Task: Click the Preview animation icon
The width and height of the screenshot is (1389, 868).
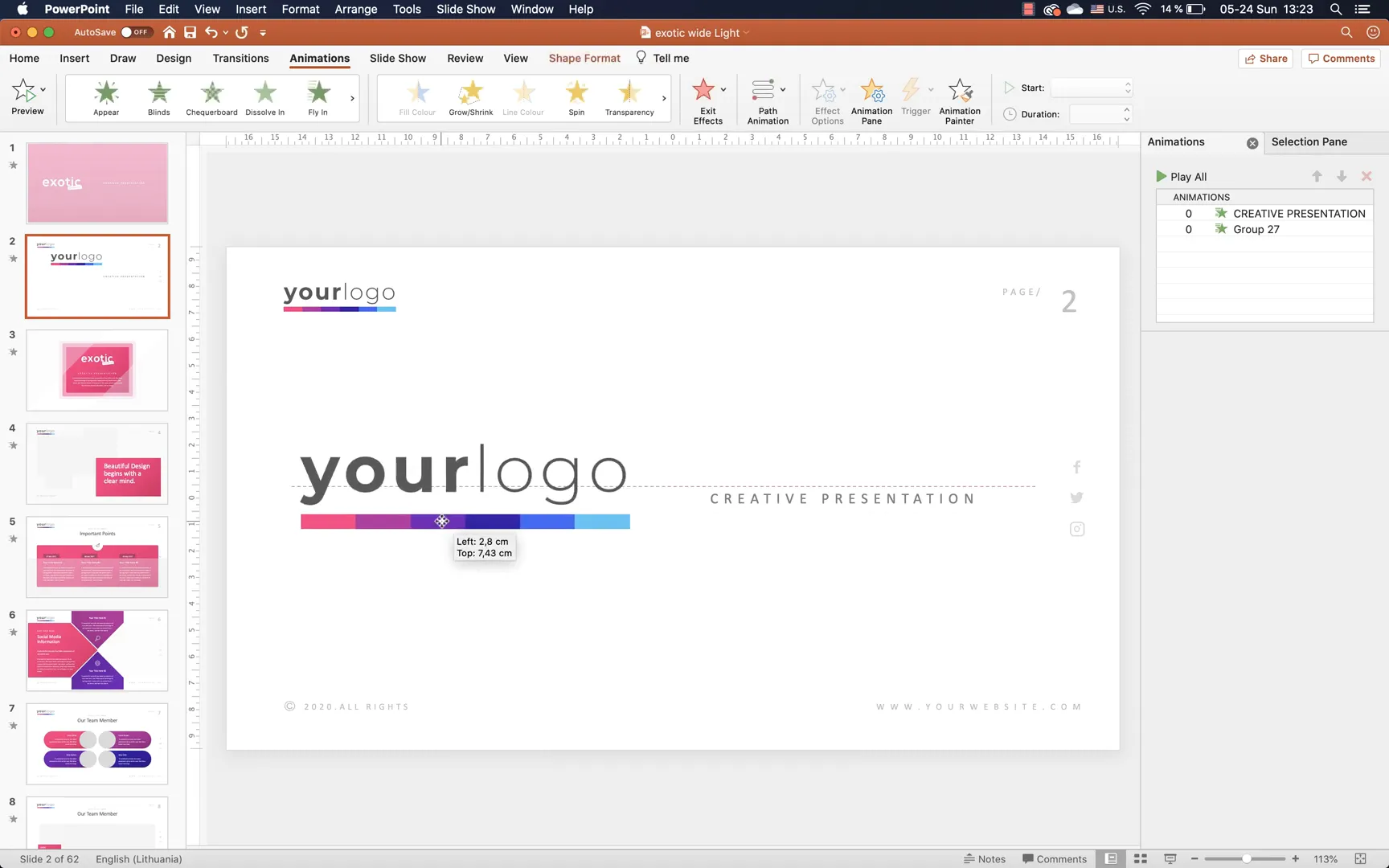Action: 27,96
